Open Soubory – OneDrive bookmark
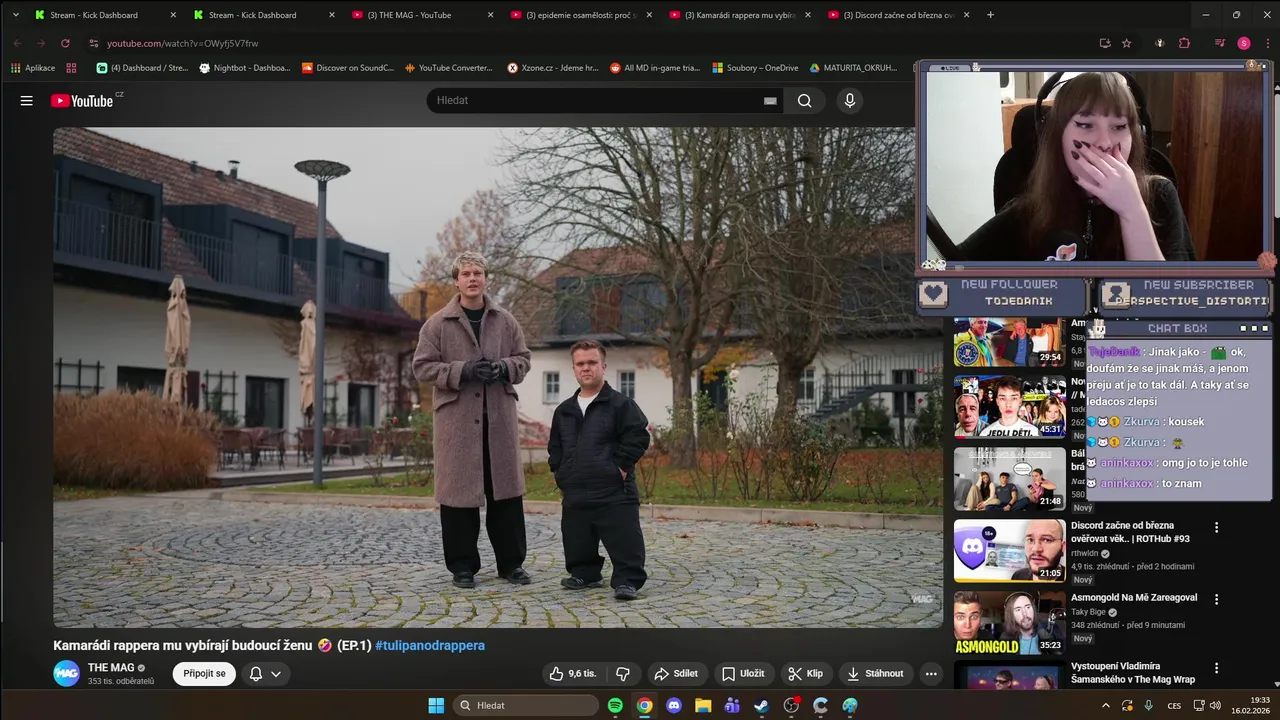This screenshot has height=720, width=1280. pos(755,68)
